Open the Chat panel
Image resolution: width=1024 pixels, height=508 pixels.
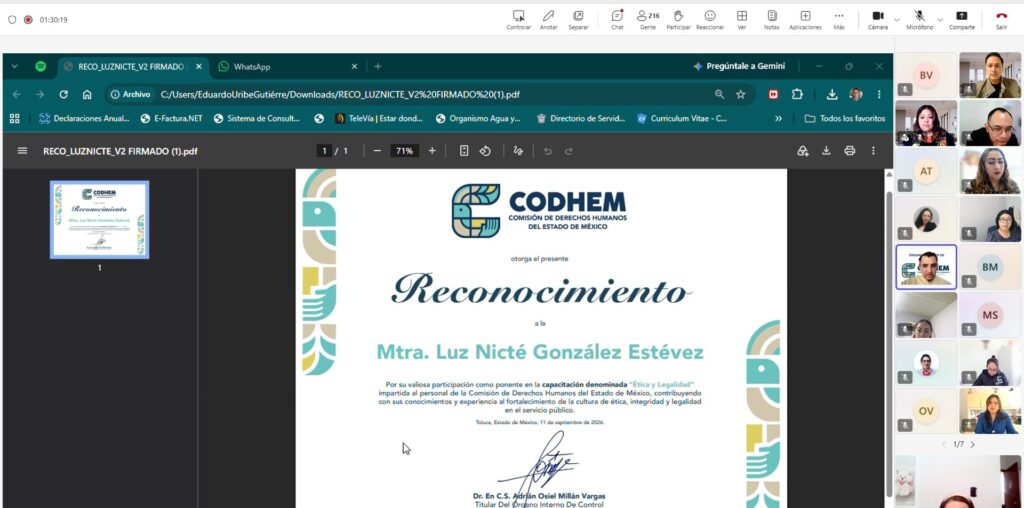[617, 19]
